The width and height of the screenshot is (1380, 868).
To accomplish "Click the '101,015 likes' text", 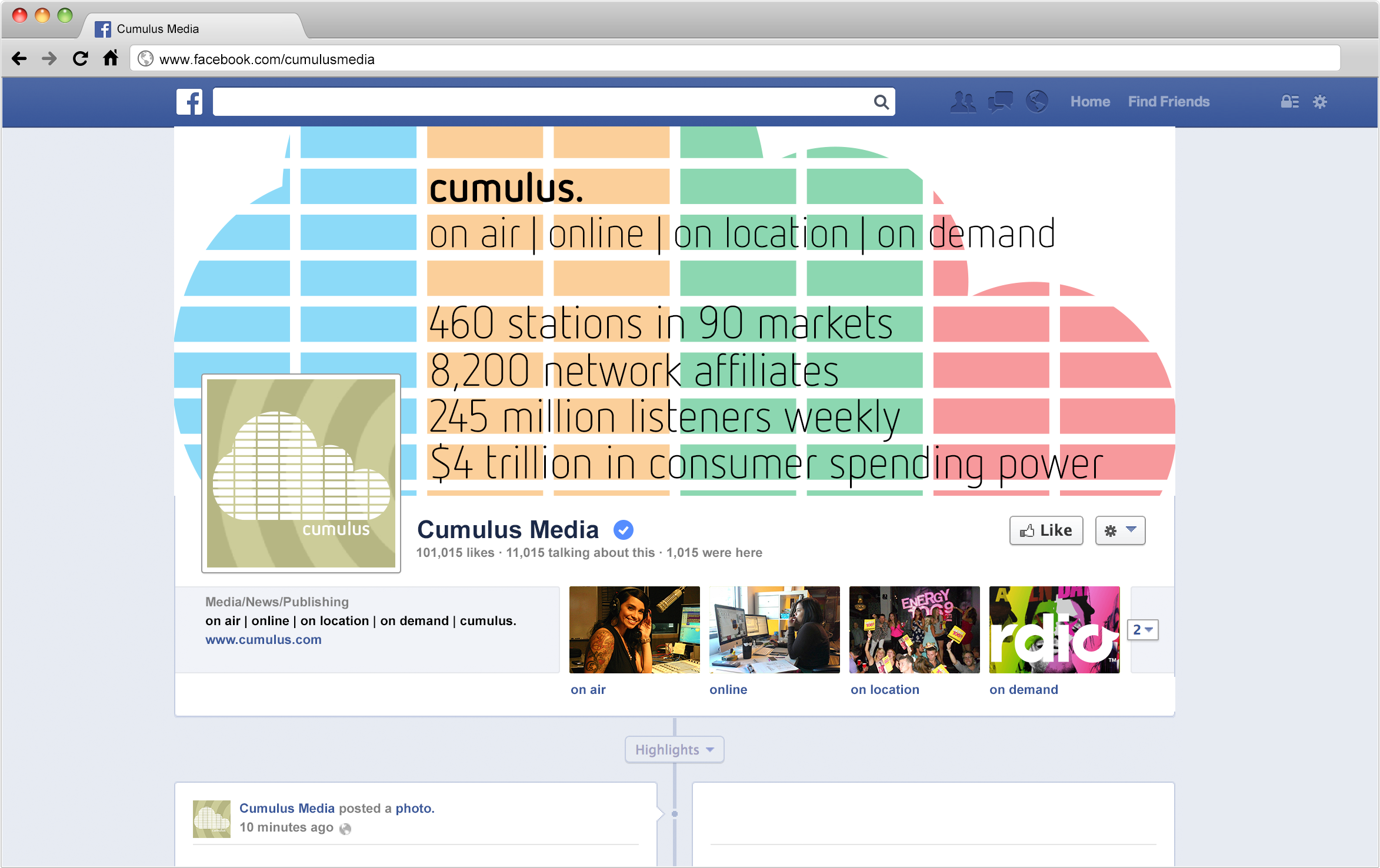I will click(x=455, y=553).
